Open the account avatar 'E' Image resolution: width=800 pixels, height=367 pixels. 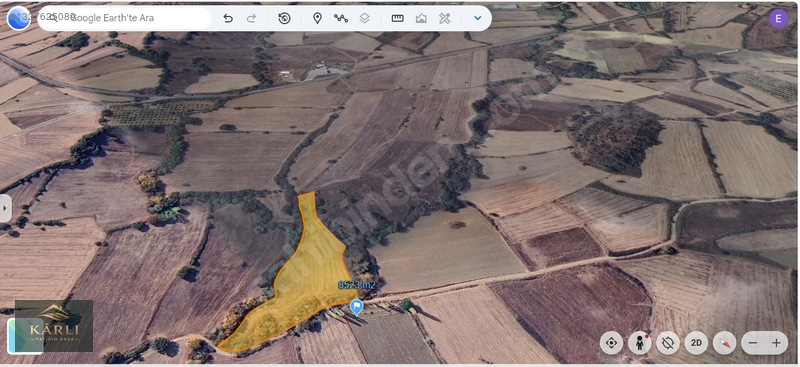[x=779, y=18]
